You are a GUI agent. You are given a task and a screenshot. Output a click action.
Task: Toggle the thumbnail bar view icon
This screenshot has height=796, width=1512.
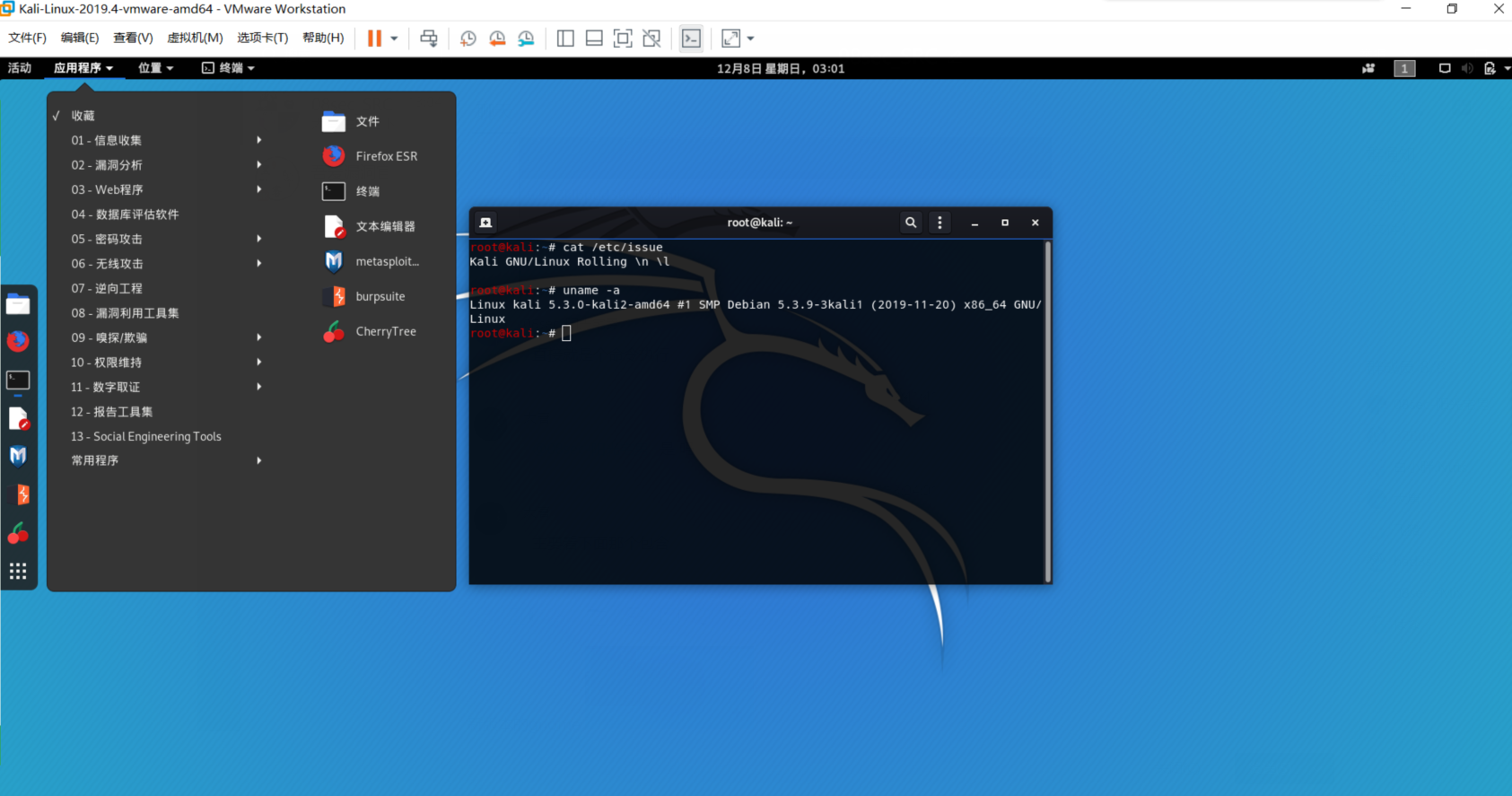[x=594, y=39]
